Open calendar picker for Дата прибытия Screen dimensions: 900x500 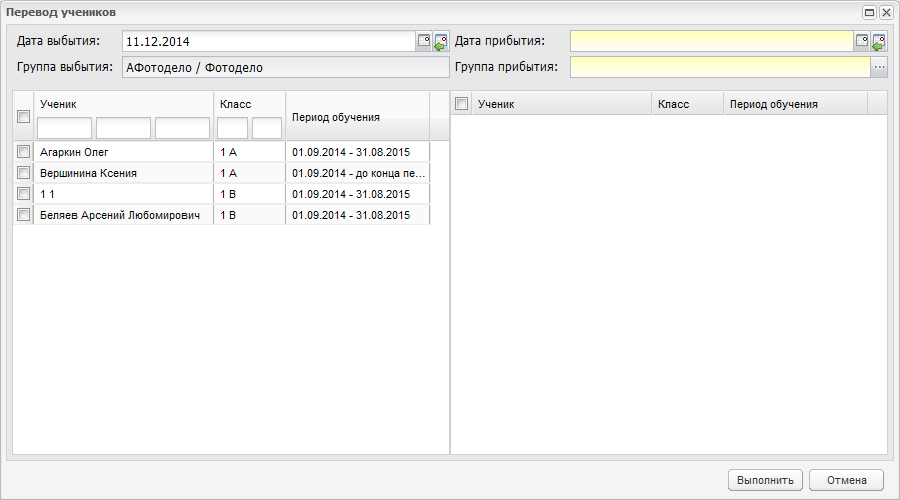[x=862, y=41]
